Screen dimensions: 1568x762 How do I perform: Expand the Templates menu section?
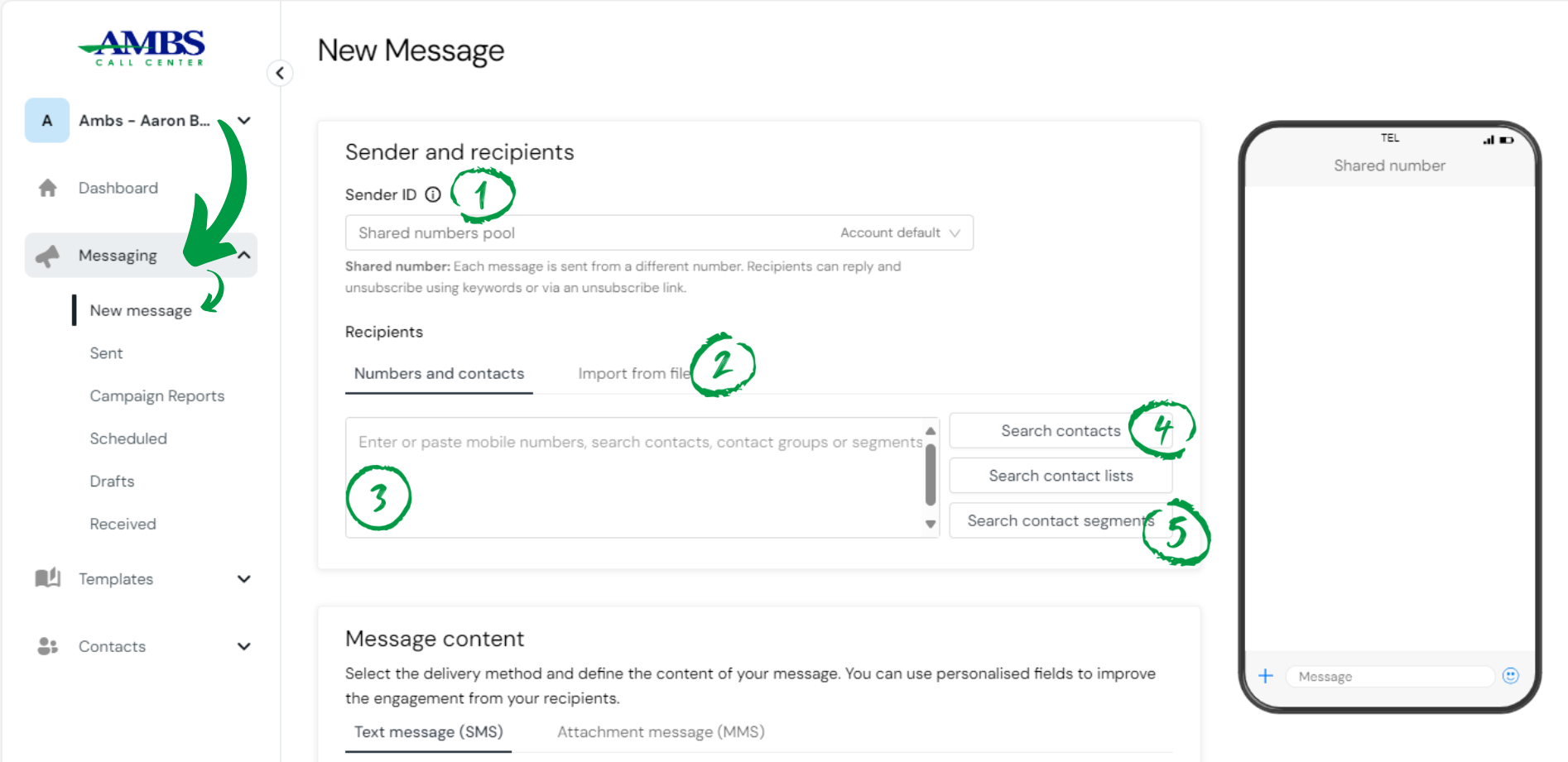click(244, 578)
